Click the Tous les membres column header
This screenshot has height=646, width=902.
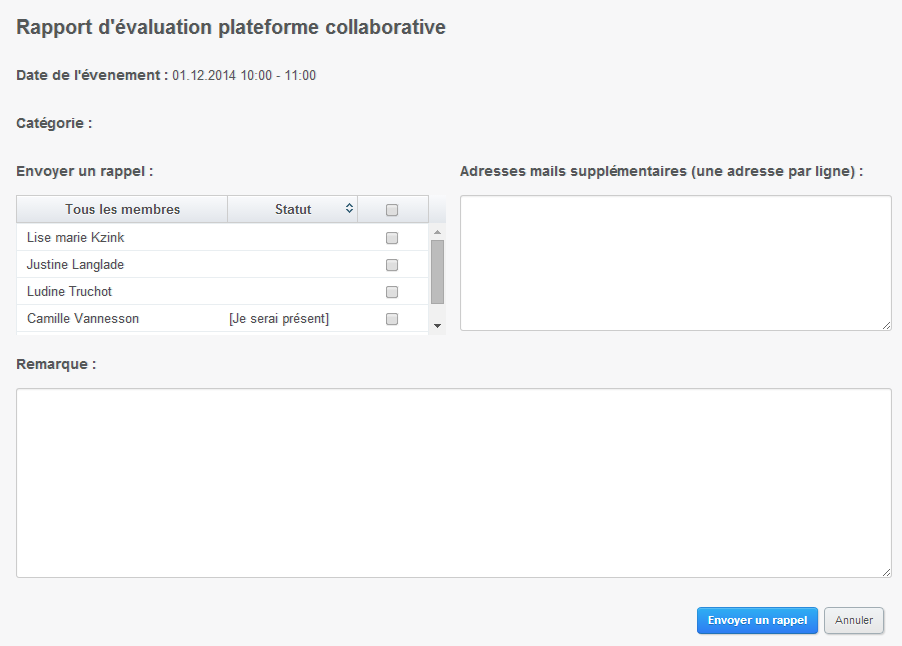122,209
